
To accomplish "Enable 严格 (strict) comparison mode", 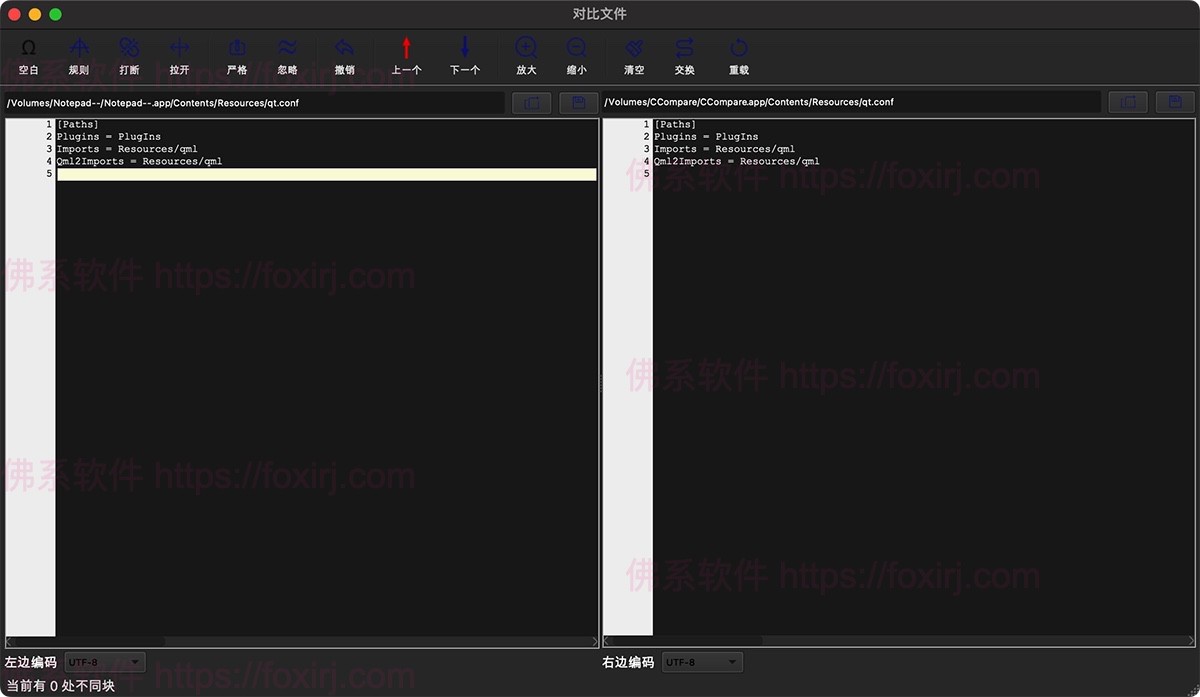I will (237, 50).
